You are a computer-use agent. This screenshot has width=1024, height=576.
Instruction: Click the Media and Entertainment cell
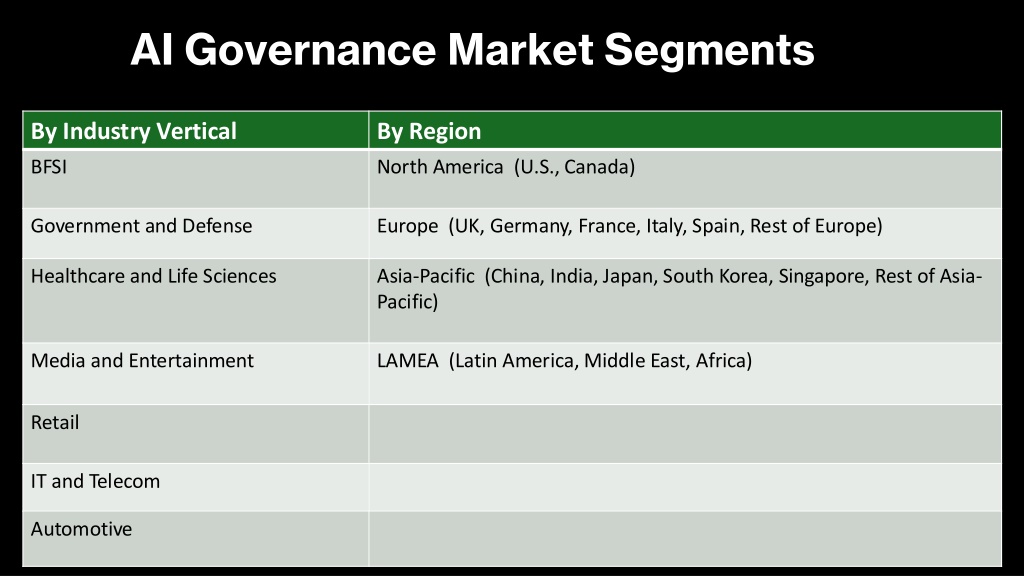point(196,374)
